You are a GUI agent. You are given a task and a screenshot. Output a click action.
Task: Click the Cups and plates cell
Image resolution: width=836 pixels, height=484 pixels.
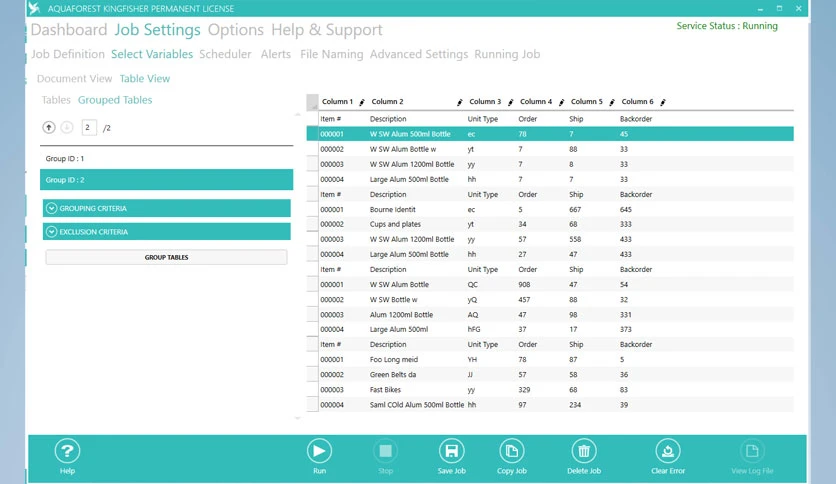coord(395,224)
